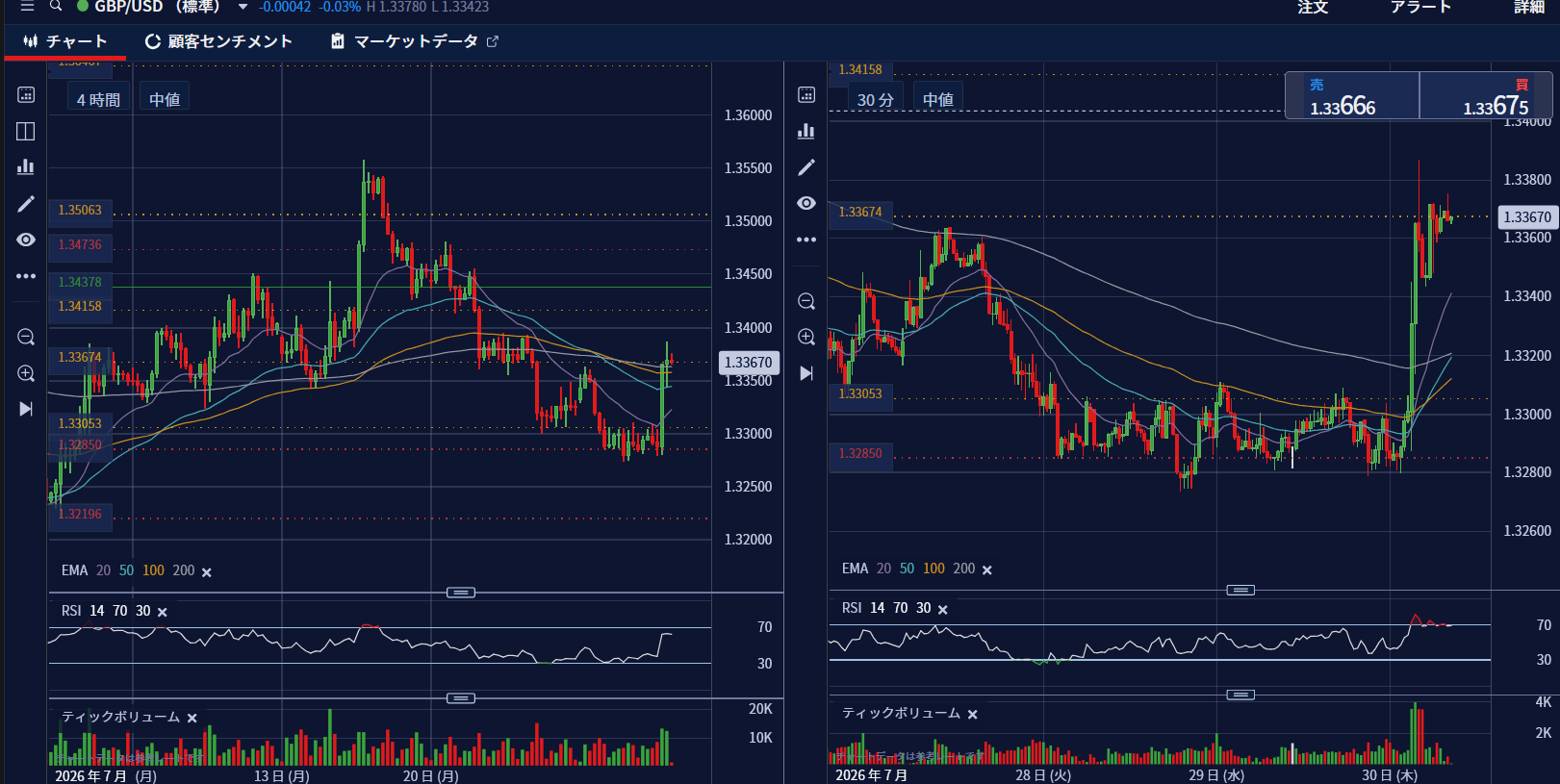Open the hamburger menu at top left
This screenshot has width=1560, height=784.
pos(27,6)
